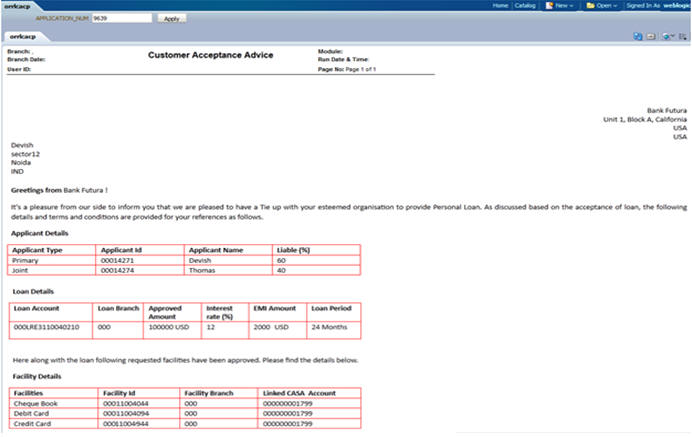Click the 'Bank Futura' address line
The height and width of the screenshot is (437, 692).
[x=667, y=110]
